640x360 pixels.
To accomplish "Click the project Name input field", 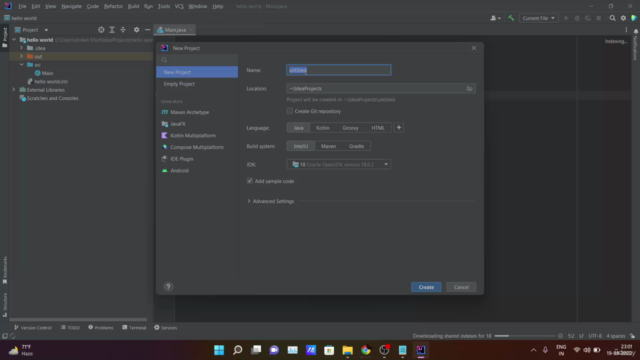I will [x=339, y=70].
